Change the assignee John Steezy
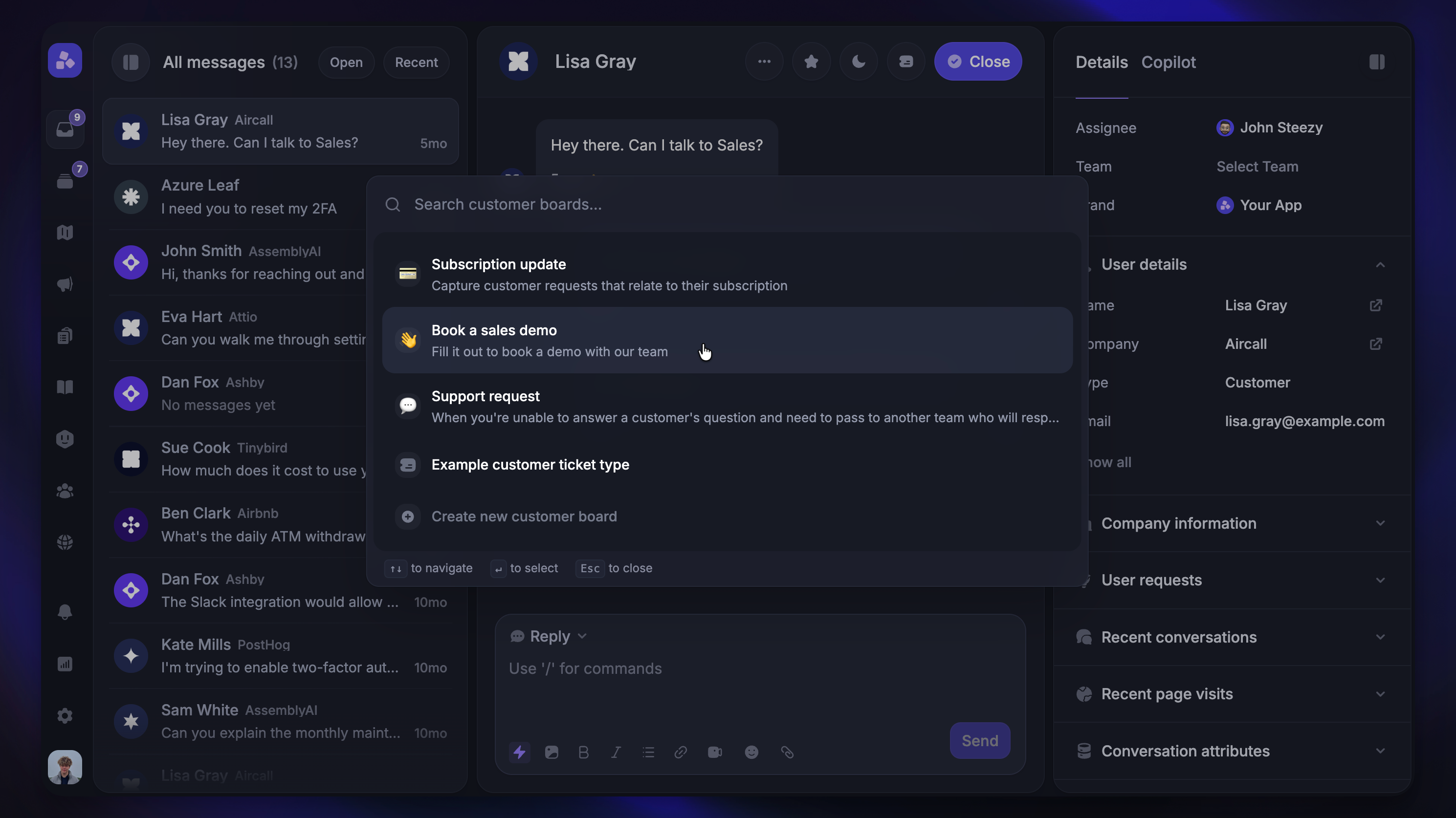Image resolution: width=1456 pixels, height=818 pixels. 1270,128
